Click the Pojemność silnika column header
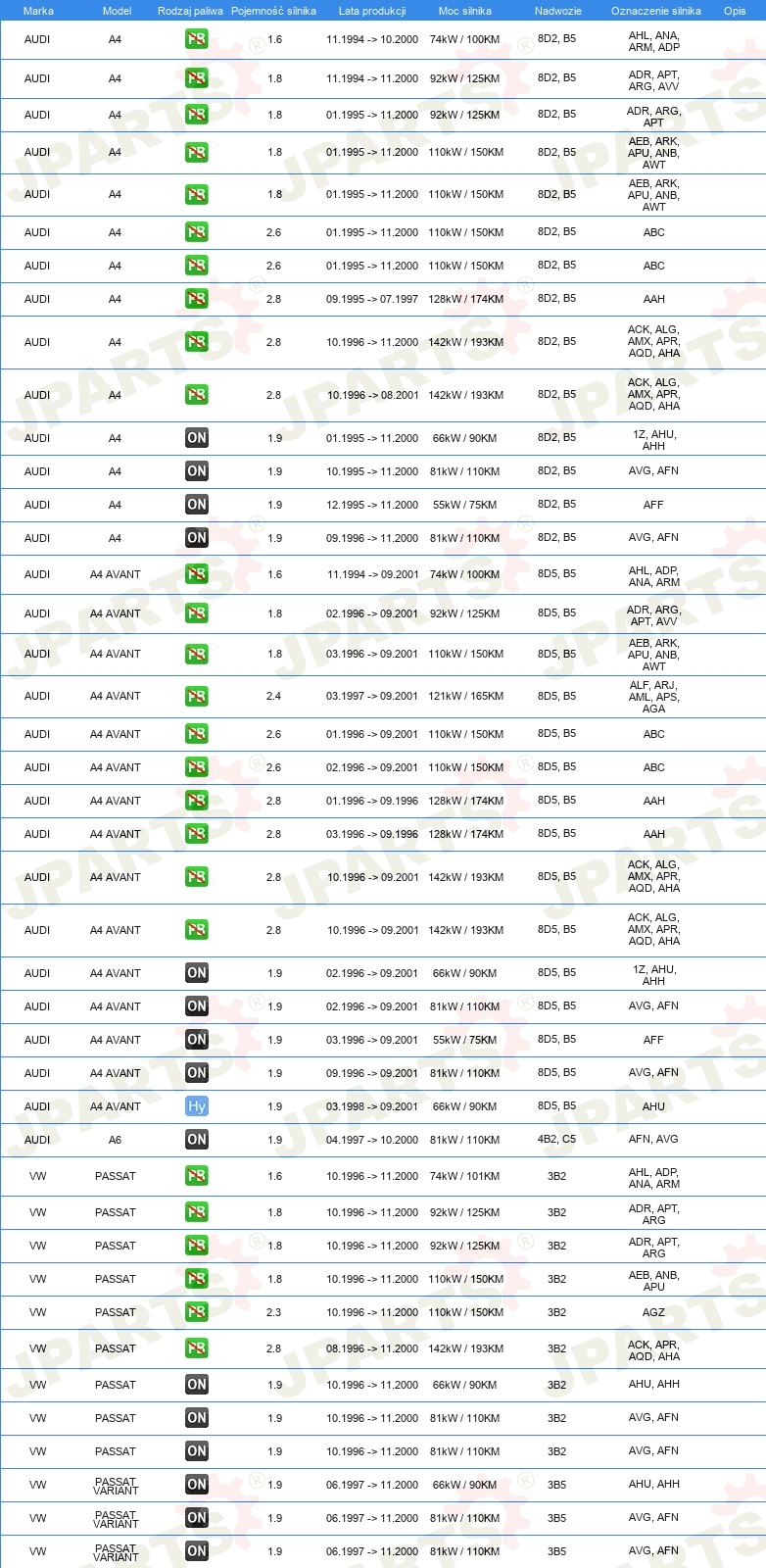Viewport: 766px width, 1568px height. pyautogui.click(x=273, y=11)
